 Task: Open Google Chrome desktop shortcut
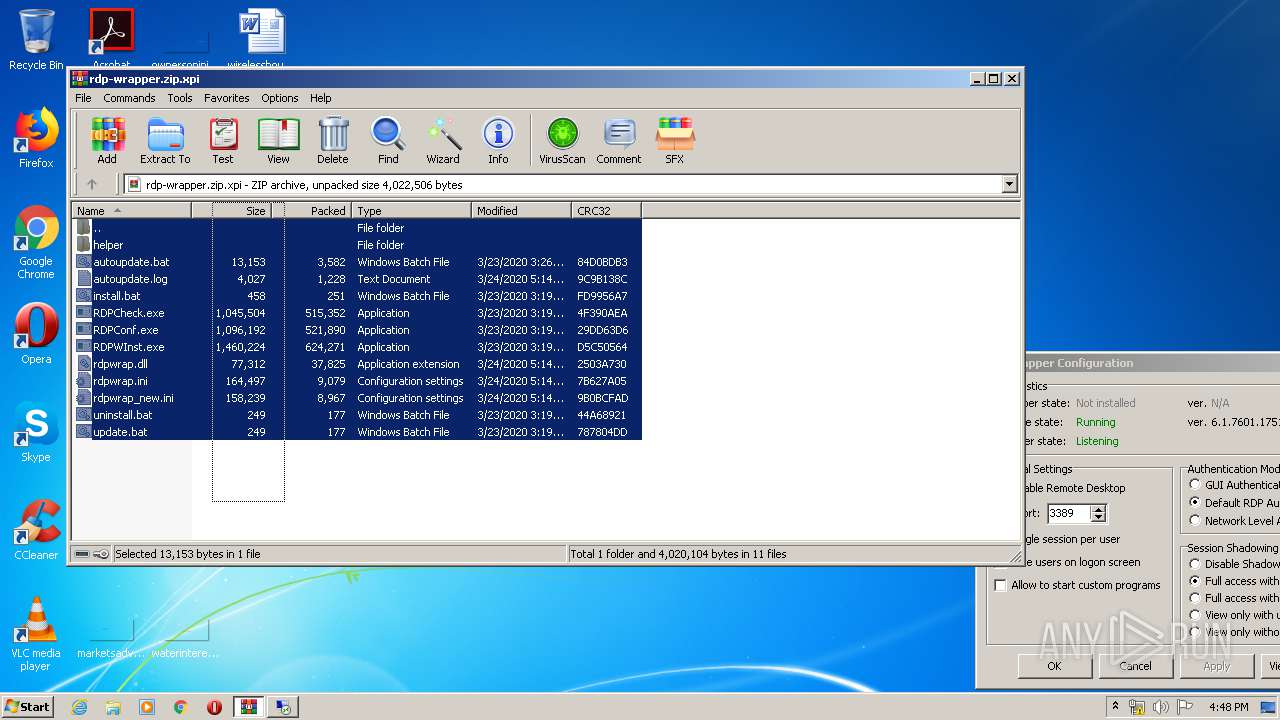point(36,243)
